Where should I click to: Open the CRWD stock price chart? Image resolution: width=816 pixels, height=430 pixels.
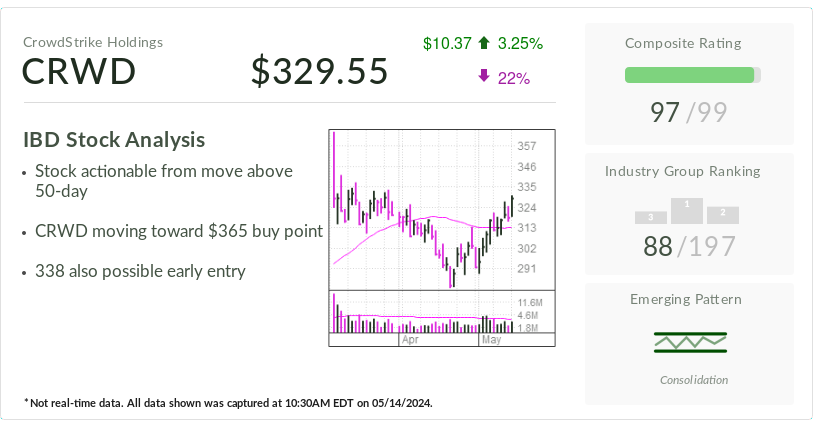pos(441,210)
